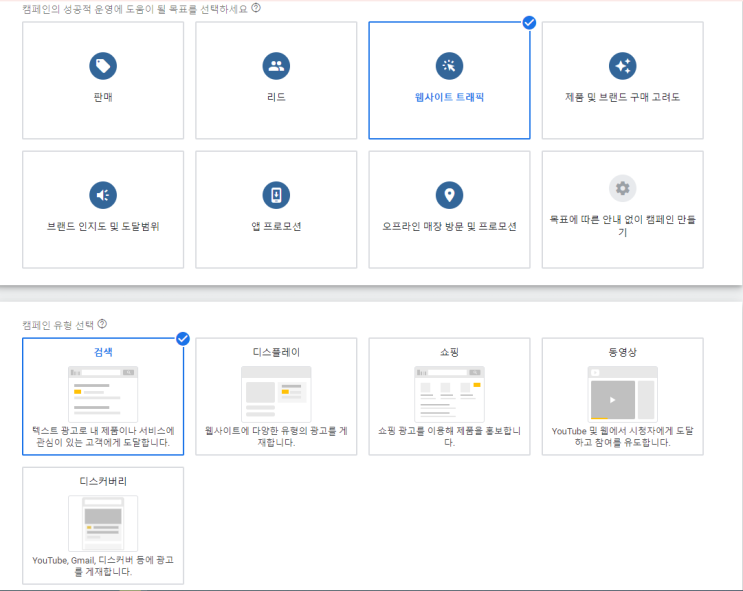The width and height of the screenshot is (743, 591).
Task: Click the 오프라인 매장 방문 및 프로모션 label
Action: click(x=449, y=227)
